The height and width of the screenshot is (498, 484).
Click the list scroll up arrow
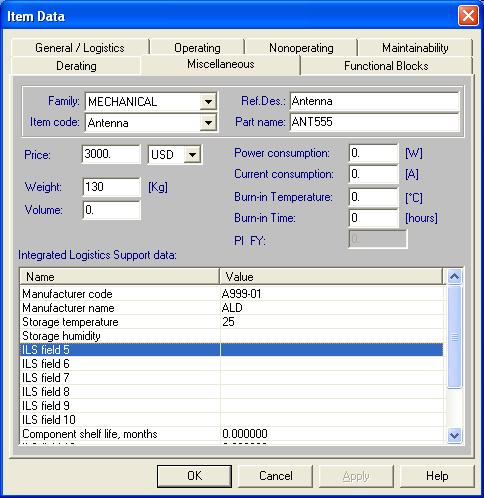[x=454, y=276]
